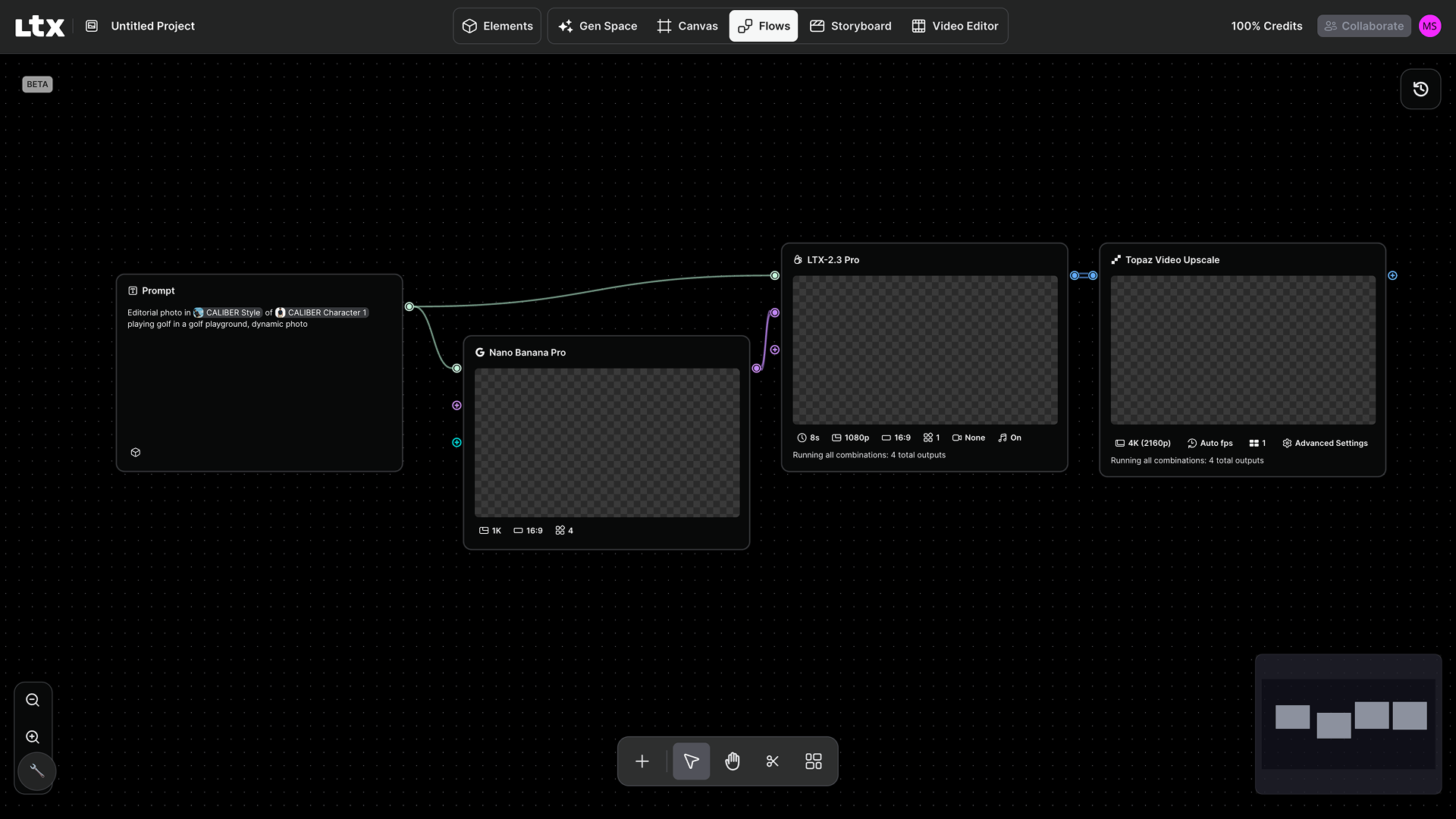Click the LTX-2.3 Pro video preview

(x=925, y=350)
